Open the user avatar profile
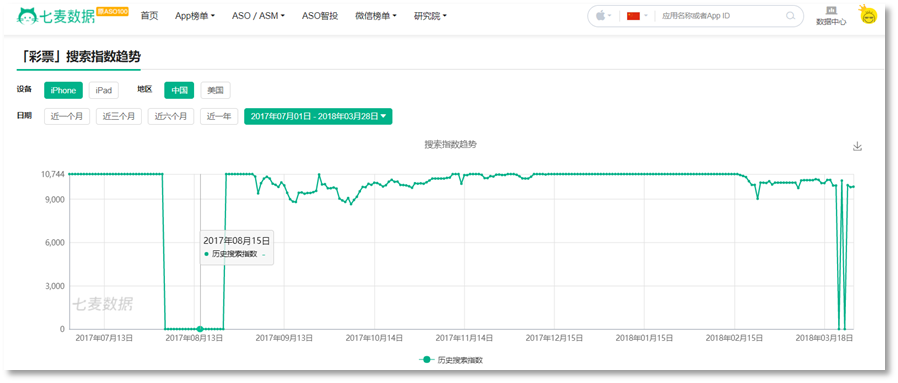Image resolution: width=898 pixels, height=383 pixels. (868, 14)
